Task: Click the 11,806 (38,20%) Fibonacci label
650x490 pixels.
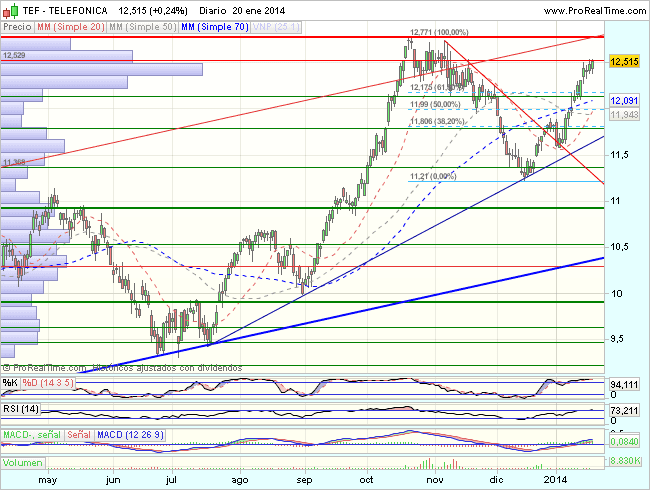Action: [x=437, y=121]
